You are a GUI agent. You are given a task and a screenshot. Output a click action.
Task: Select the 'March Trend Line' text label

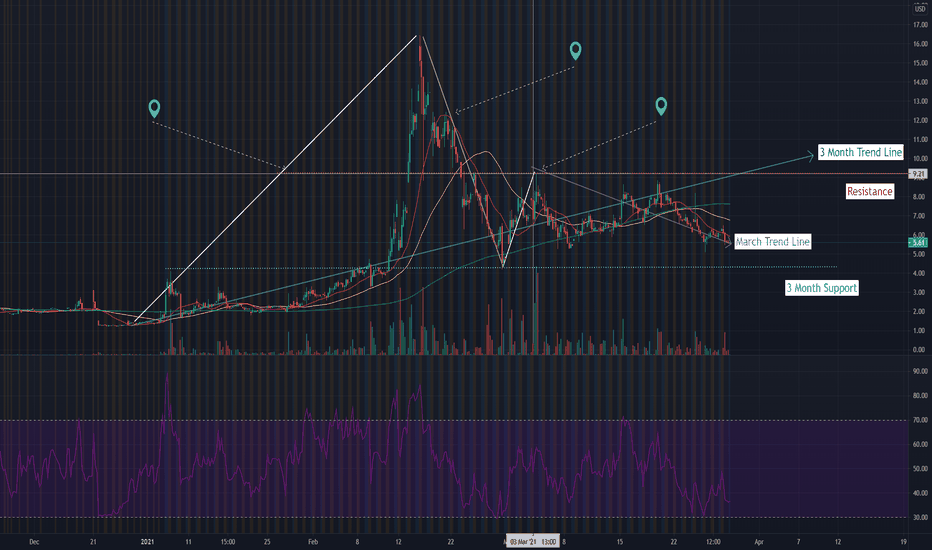772,241
